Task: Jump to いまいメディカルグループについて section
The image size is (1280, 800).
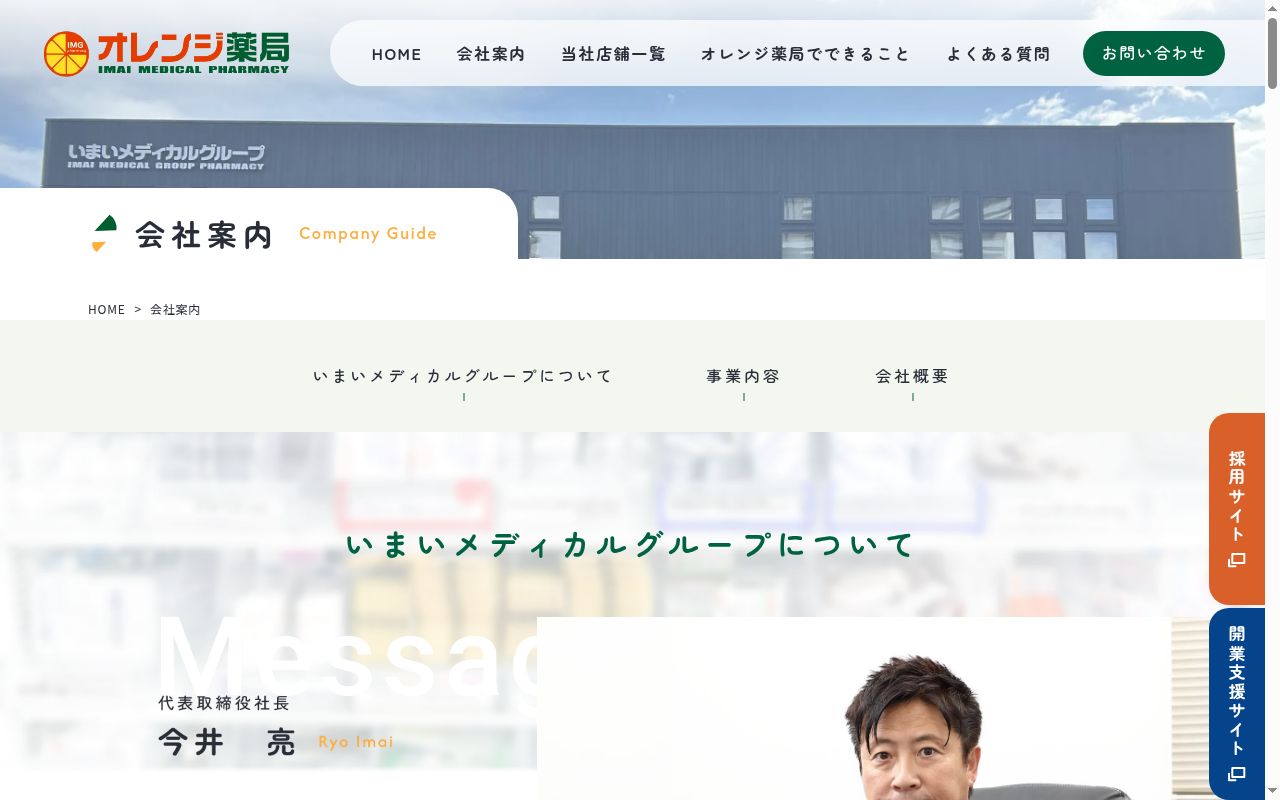Action: pyautogui.click(x=463, y=377)
